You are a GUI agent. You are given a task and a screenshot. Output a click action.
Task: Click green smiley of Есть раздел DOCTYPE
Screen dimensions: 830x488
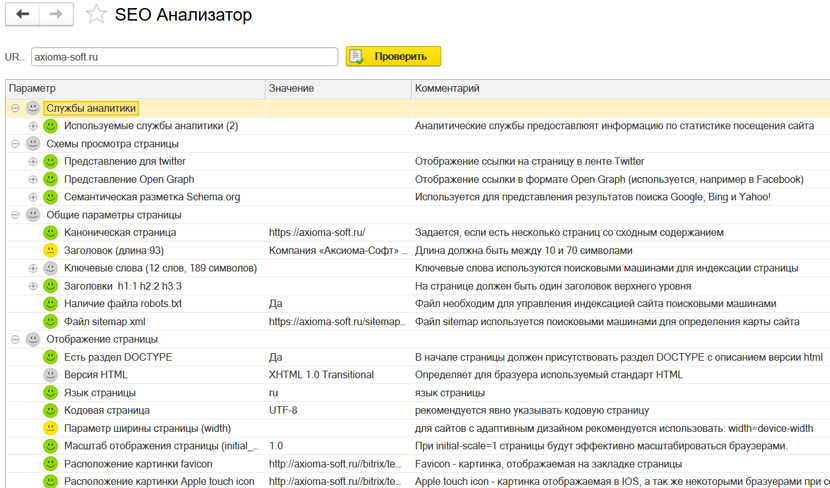[x=50, y=357]
